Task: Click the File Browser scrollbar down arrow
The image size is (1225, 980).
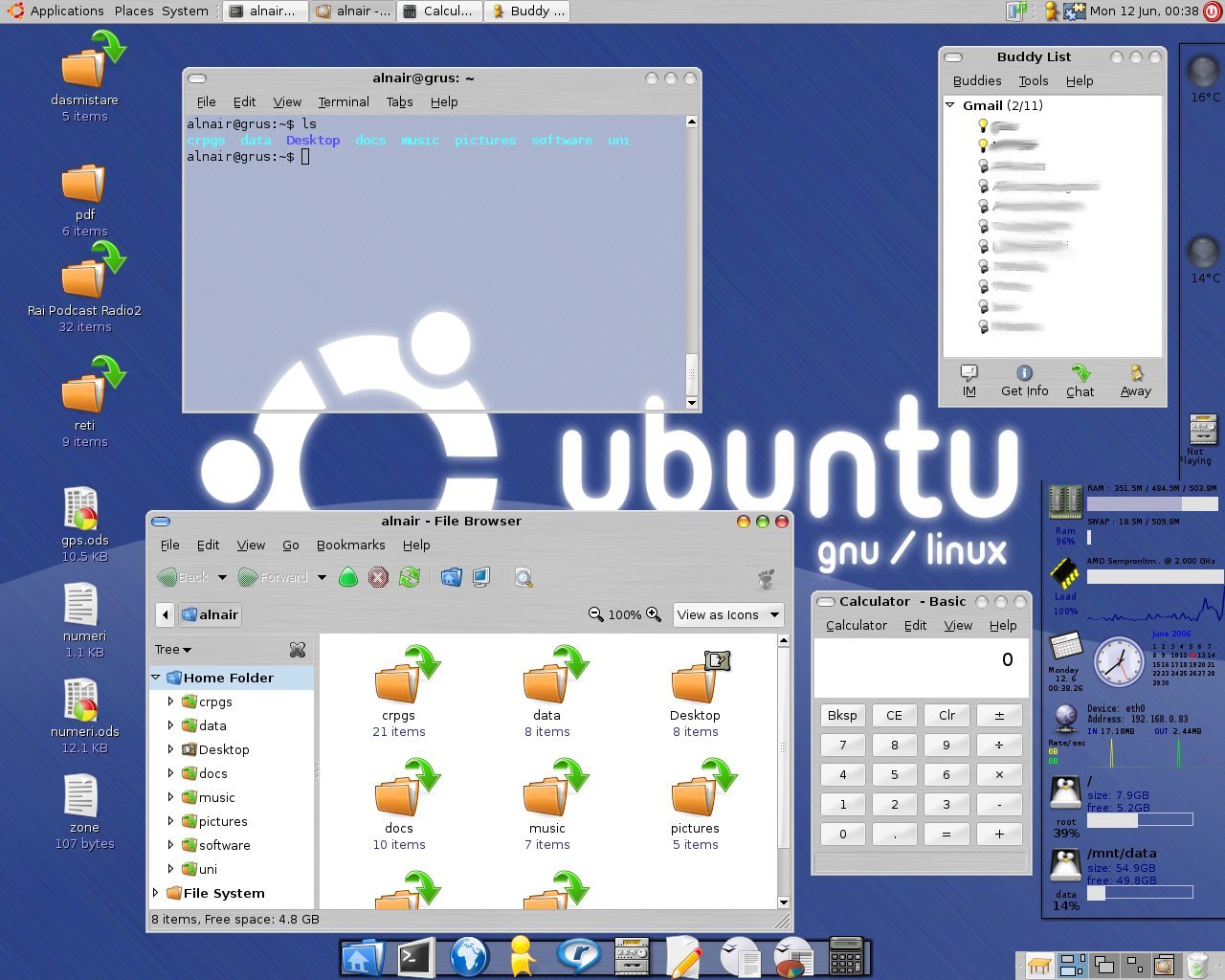Action: coord(784,902)
